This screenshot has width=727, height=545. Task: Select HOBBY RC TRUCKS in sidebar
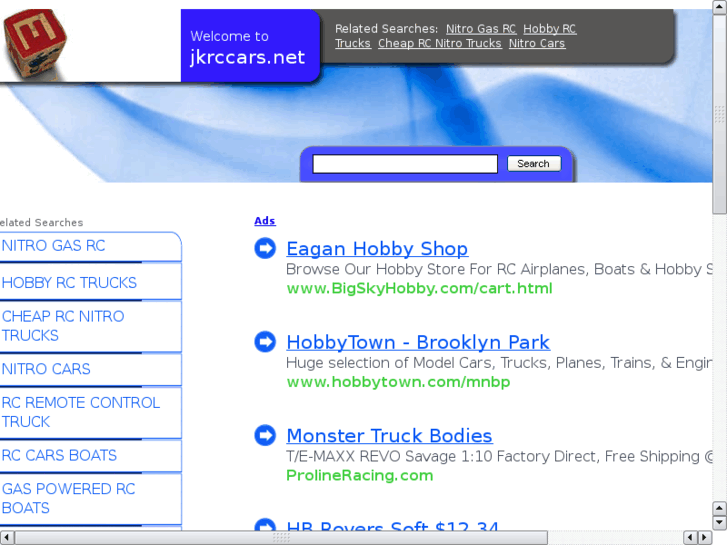(69, 282)
